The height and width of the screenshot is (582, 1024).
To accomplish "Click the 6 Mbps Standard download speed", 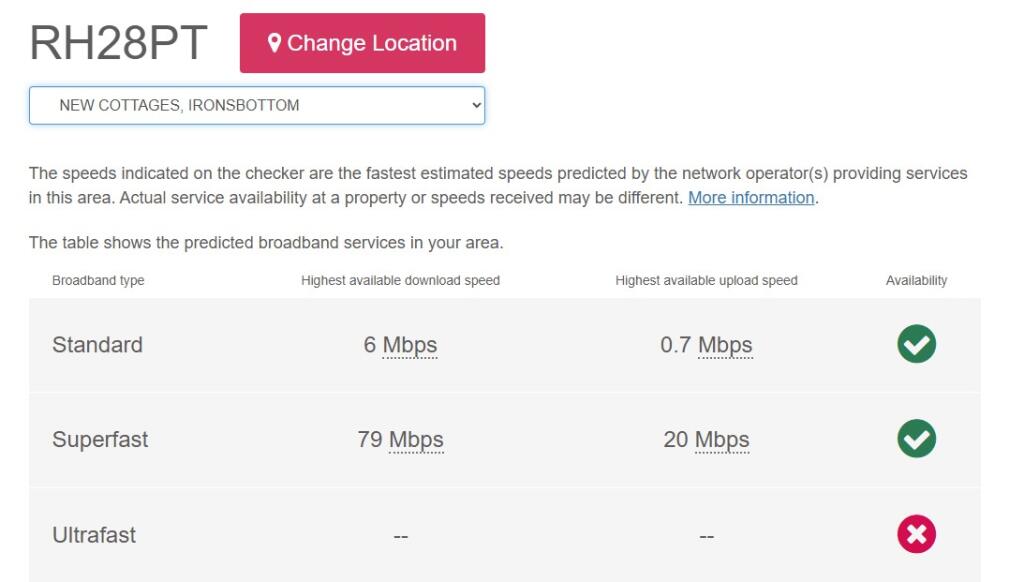I will pos(400,345).
